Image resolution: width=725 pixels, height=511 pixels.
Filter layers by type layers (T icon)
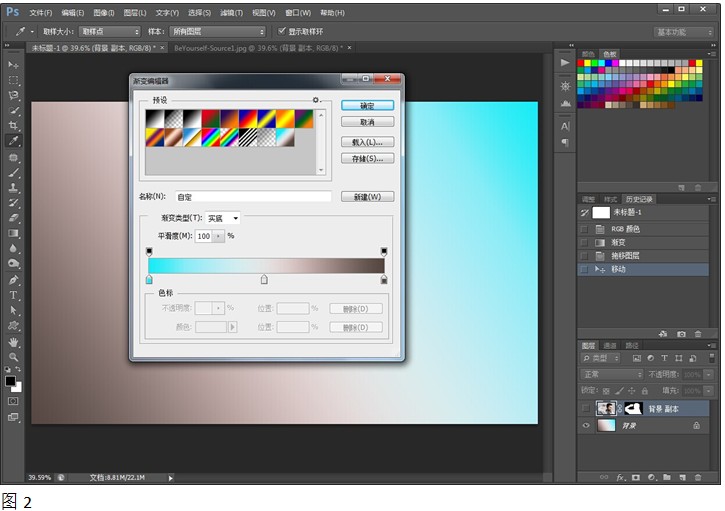point(664,358)
